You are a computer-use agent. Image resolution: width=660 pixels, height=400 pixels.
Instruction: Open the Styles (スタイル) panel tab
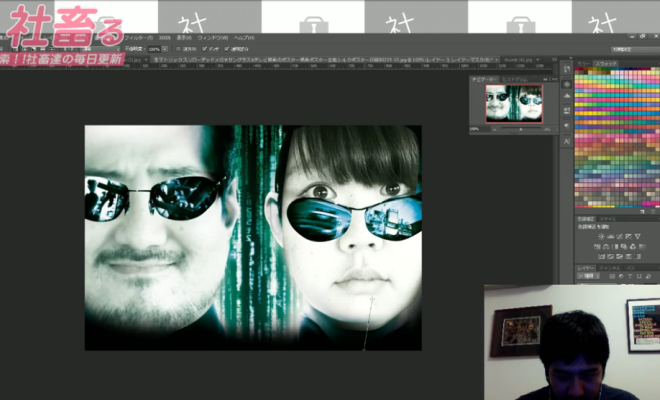tap(607, 217)
